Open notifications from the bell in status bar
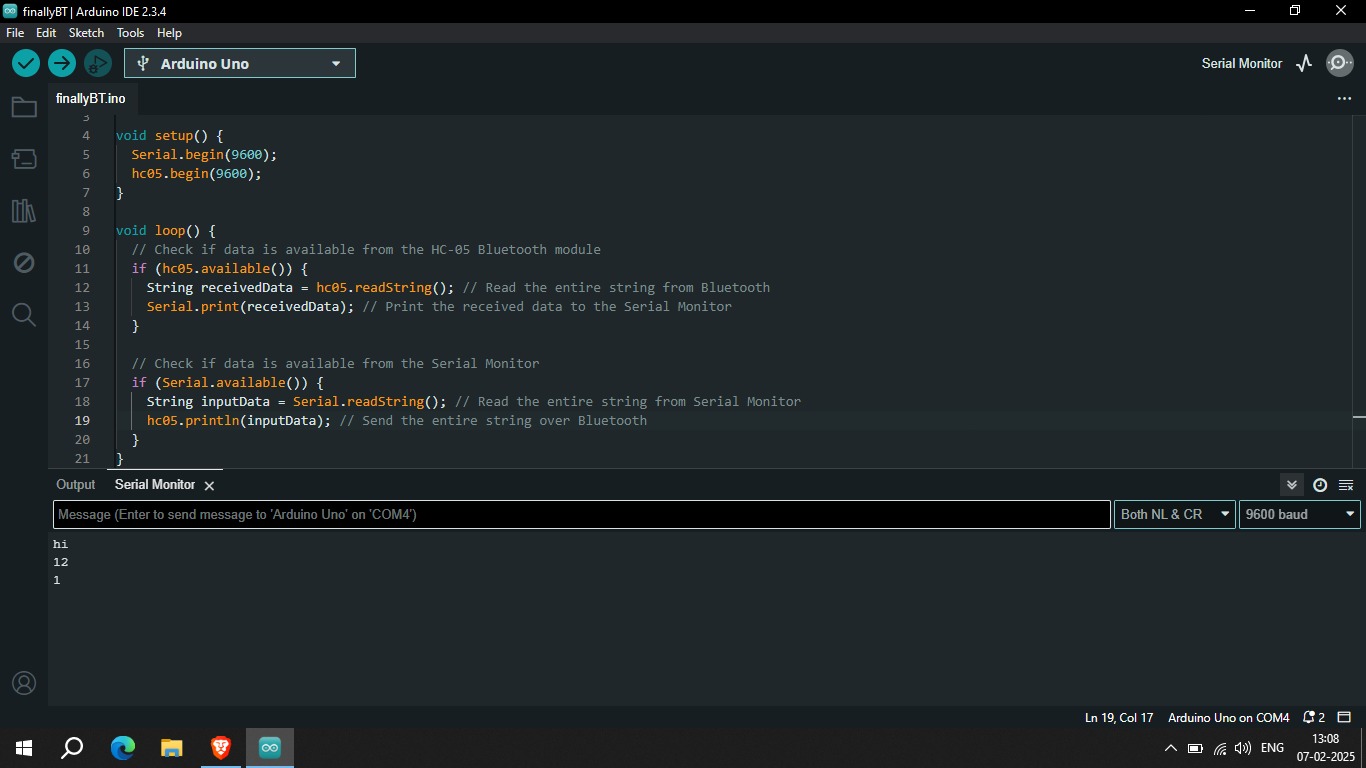The width and height of the screenshot is (1366, 768). coord(1308,717)
